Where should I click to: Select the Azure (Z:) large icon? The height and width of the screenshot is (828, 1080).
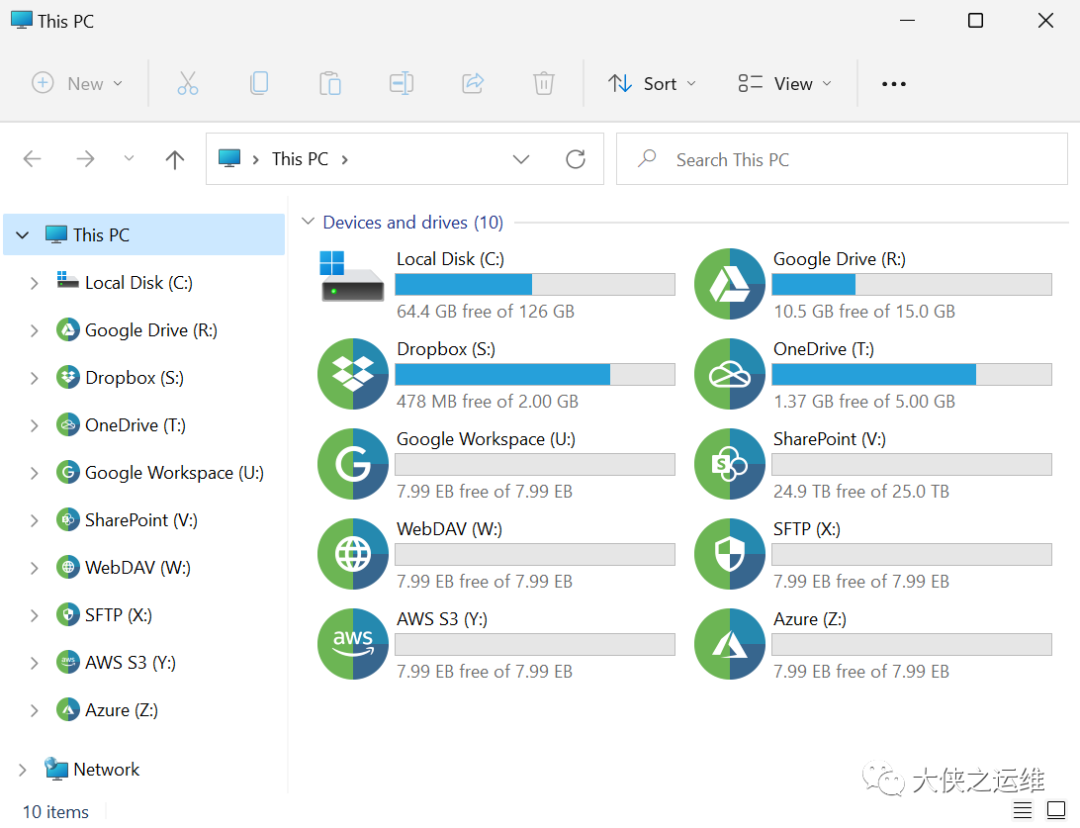click(729, 644)
